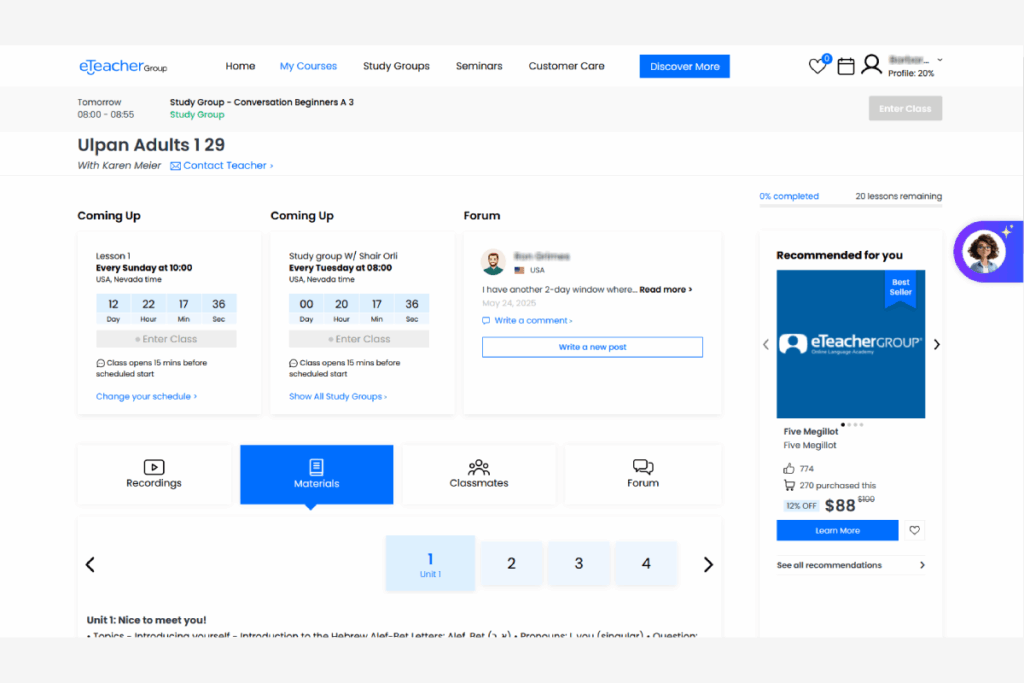Click the thumbs-up icon beside 774
Viewport: 1024px width, 683px height.
789,468
